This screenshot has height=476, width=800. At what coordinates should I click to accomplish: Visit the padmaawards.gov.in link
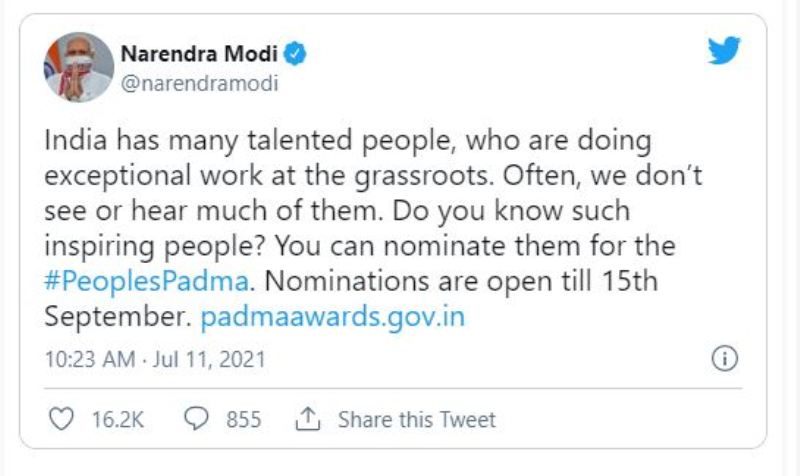pos(333,317)
